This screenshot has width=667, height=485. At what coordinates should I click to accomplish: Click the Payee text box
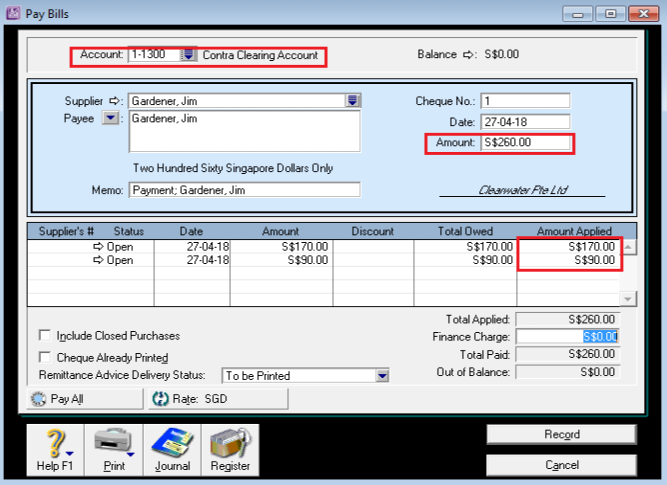[x=245, y=131]
